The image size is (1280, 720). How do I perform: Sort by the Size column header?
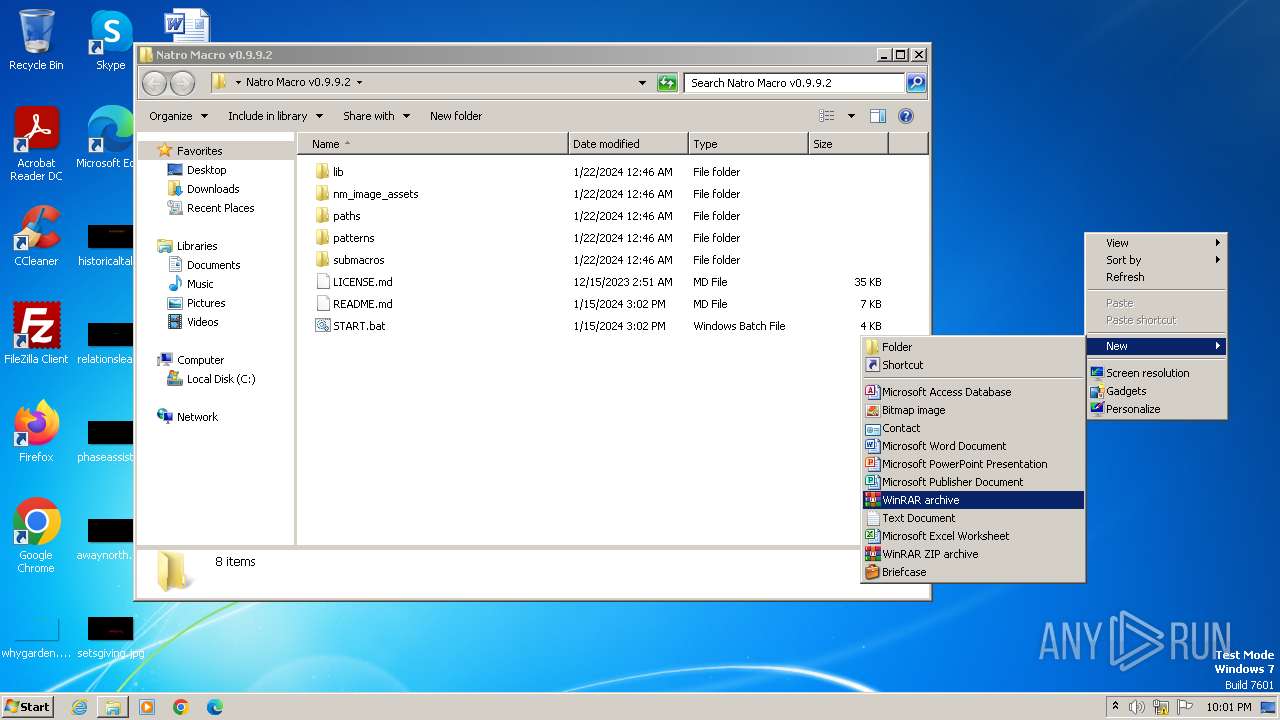[848, 144]
